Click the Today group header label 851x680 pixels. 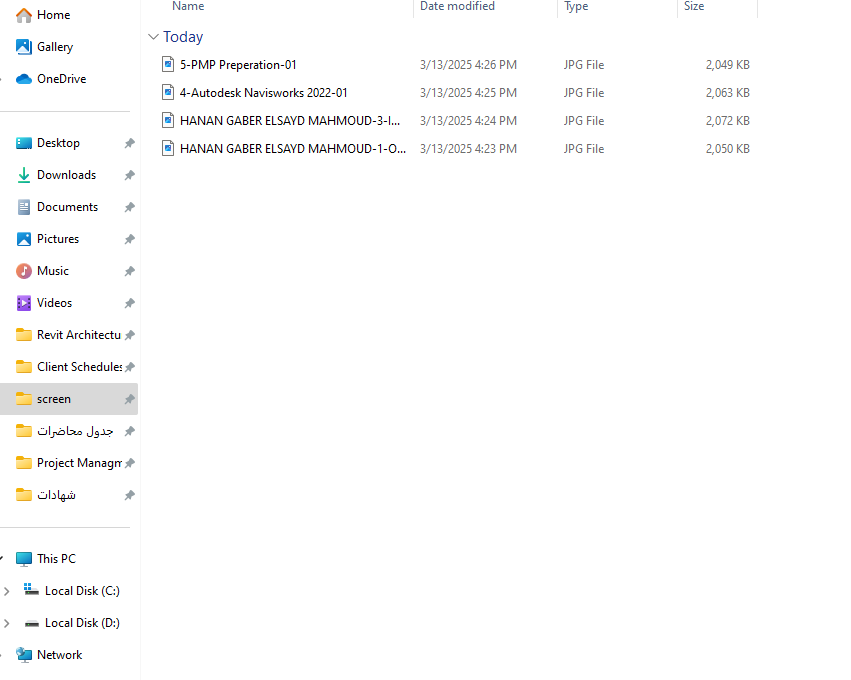[x=183, y=37]
